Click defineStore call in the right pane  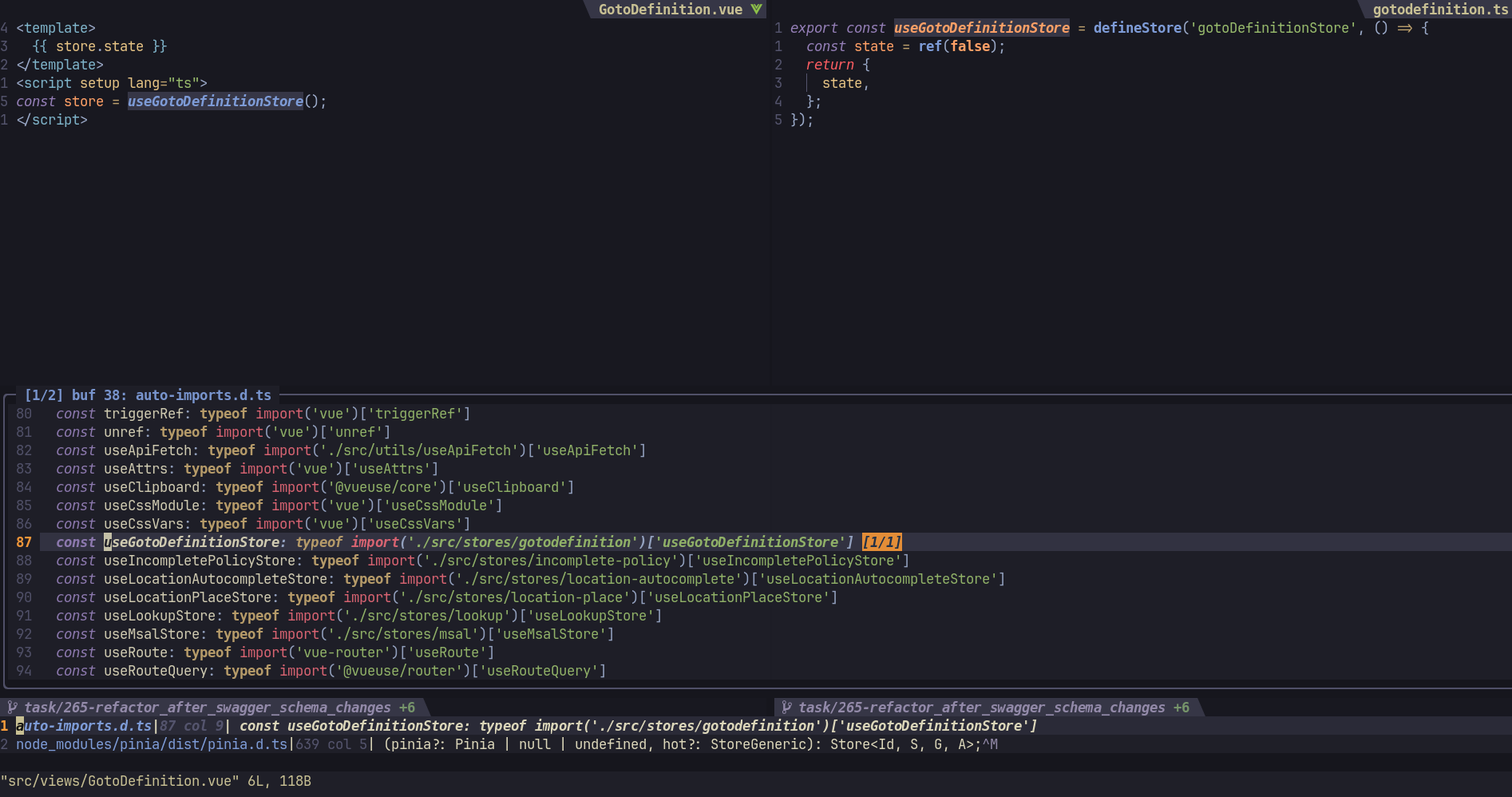(1137, 28)
